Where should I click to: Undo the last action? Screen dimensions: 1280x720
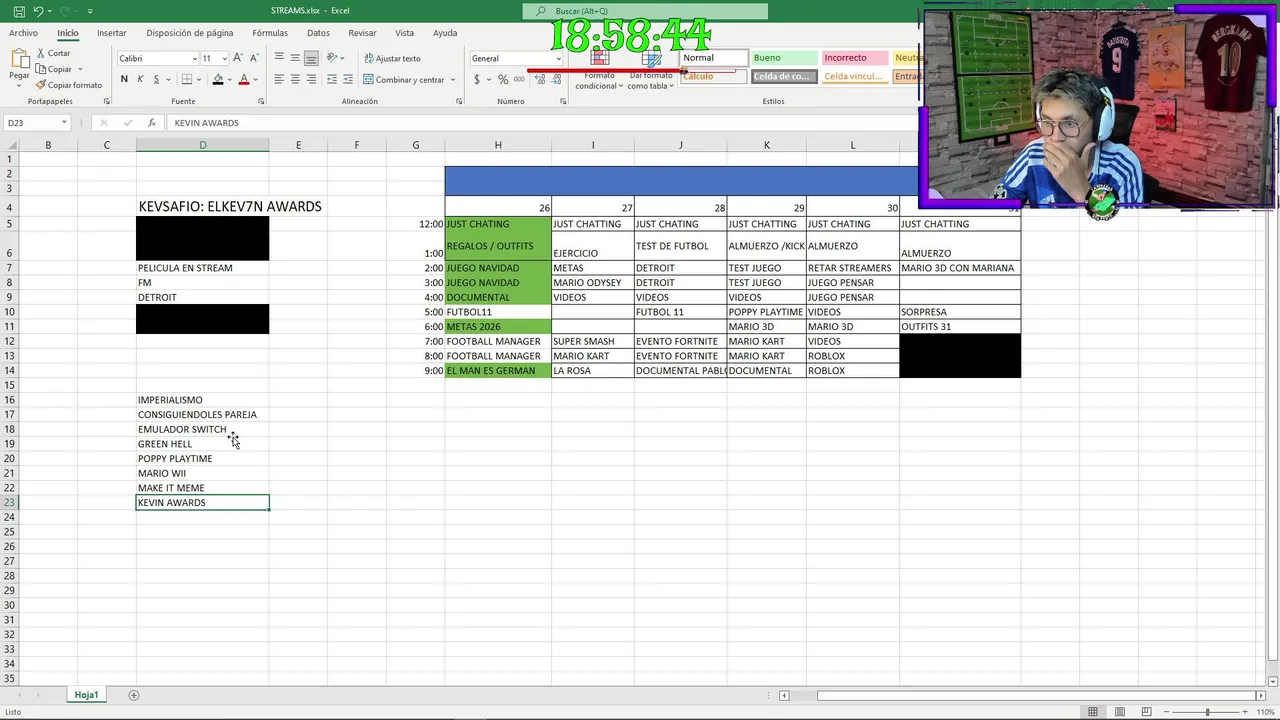click(38, 11)
